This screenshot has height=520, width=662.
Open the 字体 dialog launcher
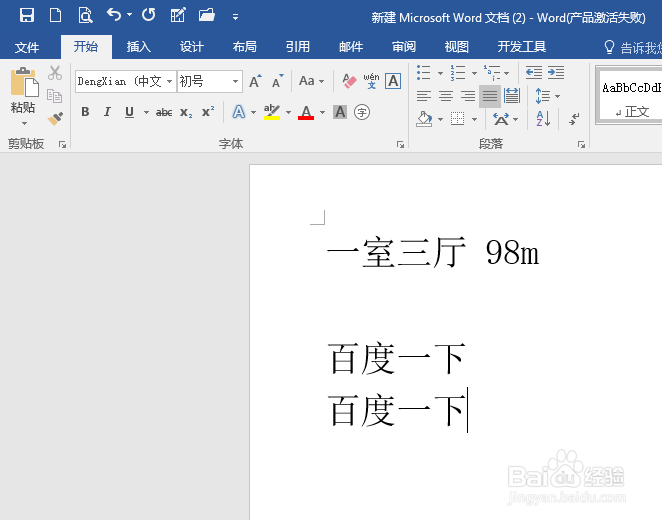click(x=400, y=145)
